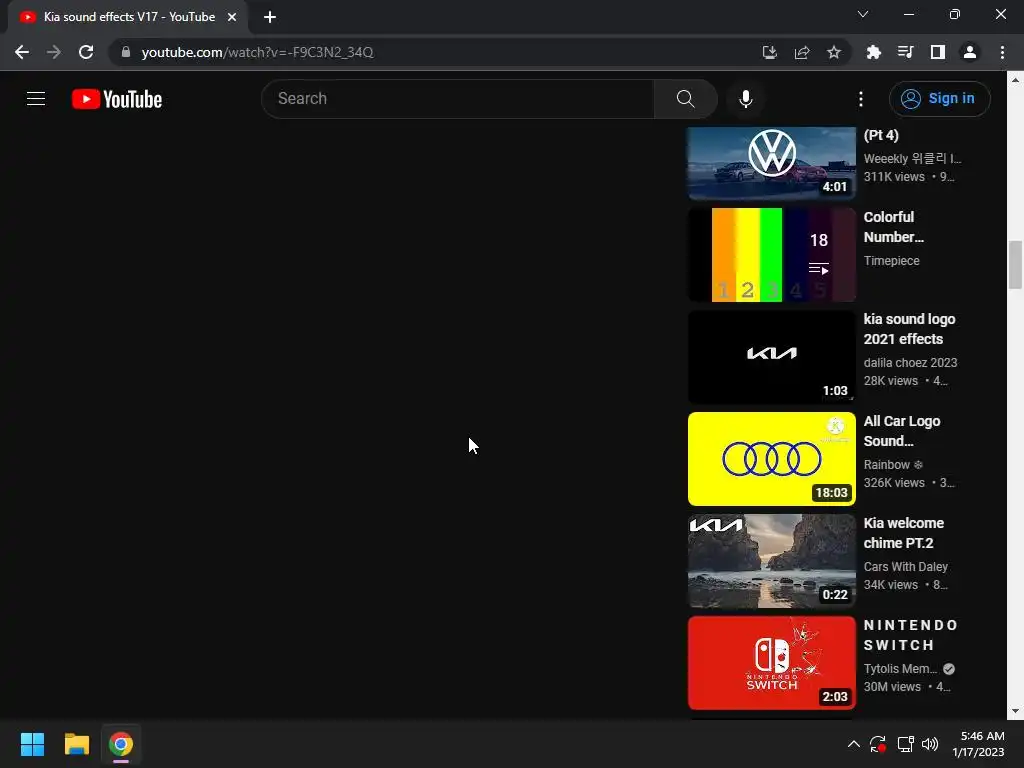The image size is (1024, 768).
Task: Open the YouTube guide hamburger menu
Action: point(36,99)
